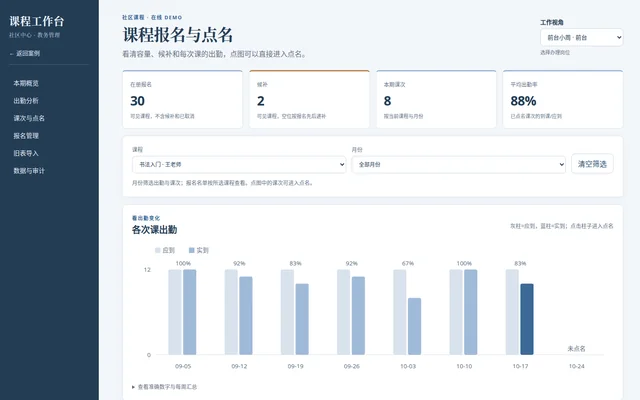Click the 10-10 实到 blue bar
The width and height of the screenshot is (640, 400).
coord(471,312)
